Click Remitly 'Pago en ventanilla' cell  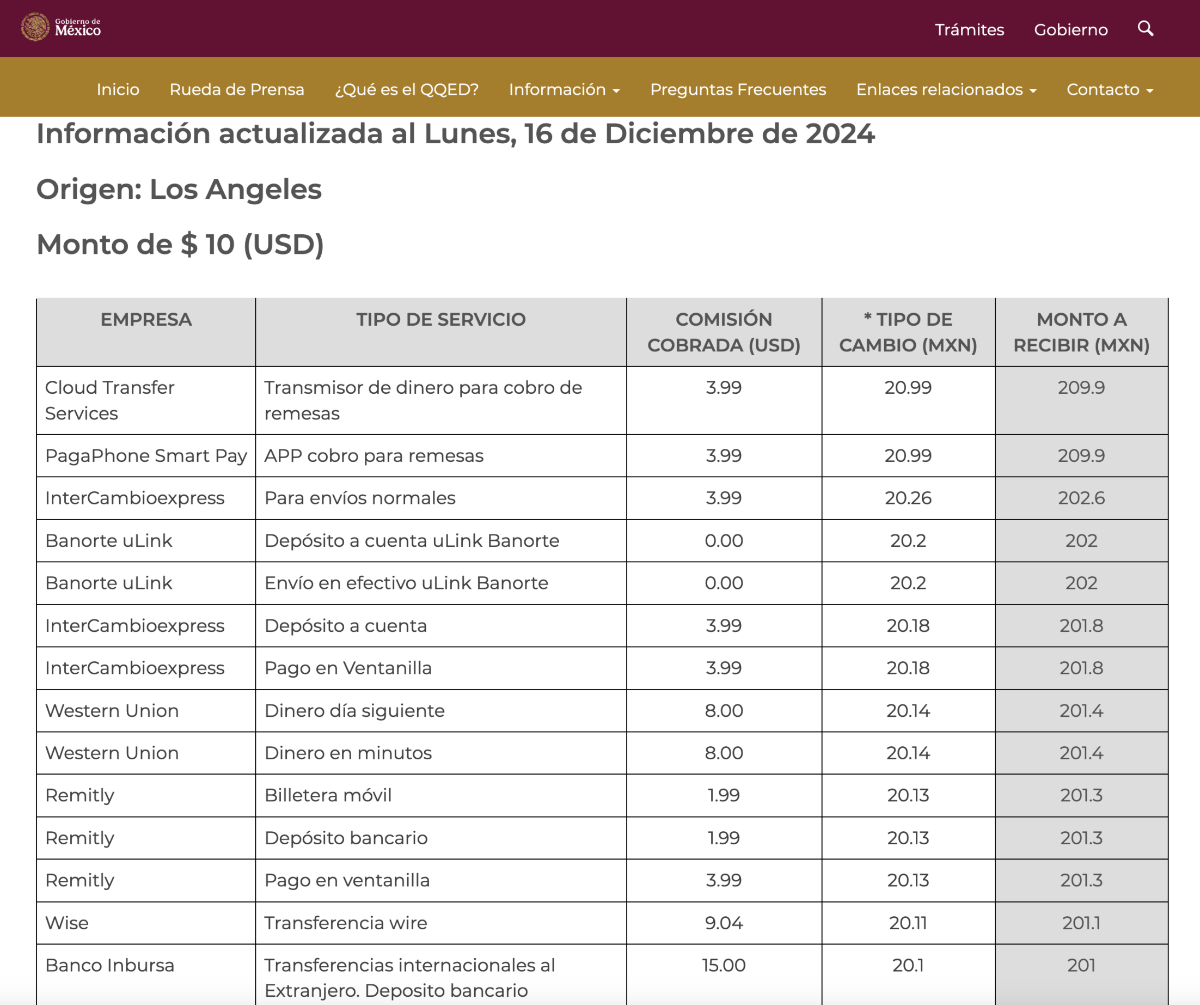coord(441,881)
